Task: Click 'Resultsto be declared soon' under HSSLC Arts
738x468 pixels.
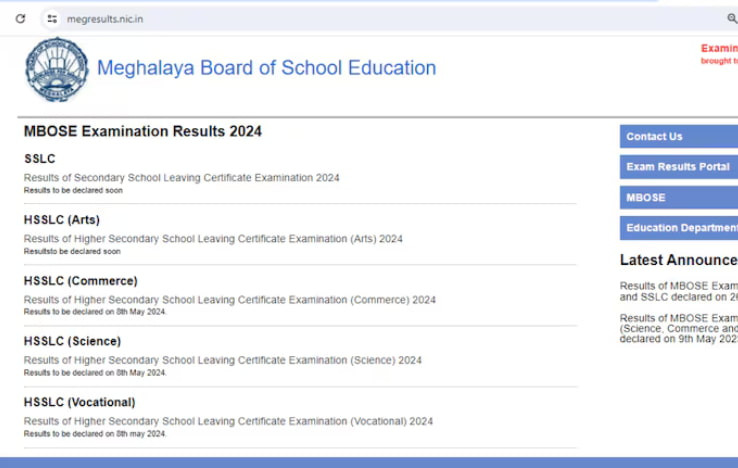Action: [x=72, y=251]
